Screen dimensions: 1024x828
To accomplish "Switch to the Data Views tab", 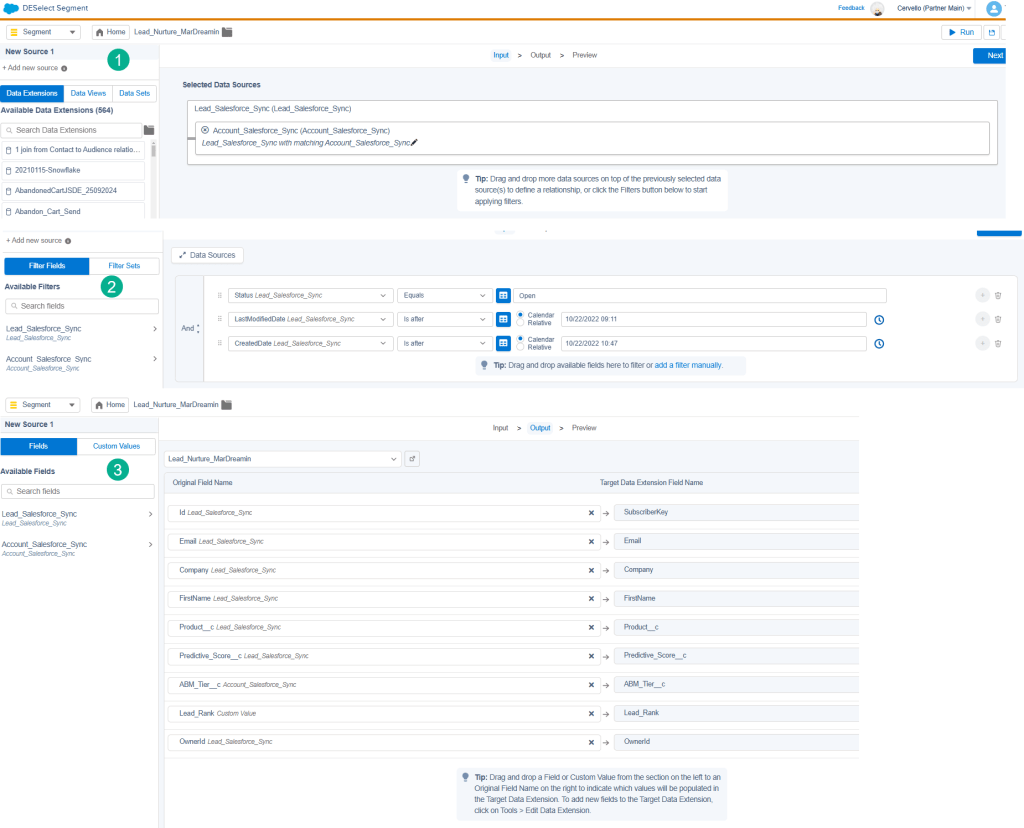I will 88,93.
